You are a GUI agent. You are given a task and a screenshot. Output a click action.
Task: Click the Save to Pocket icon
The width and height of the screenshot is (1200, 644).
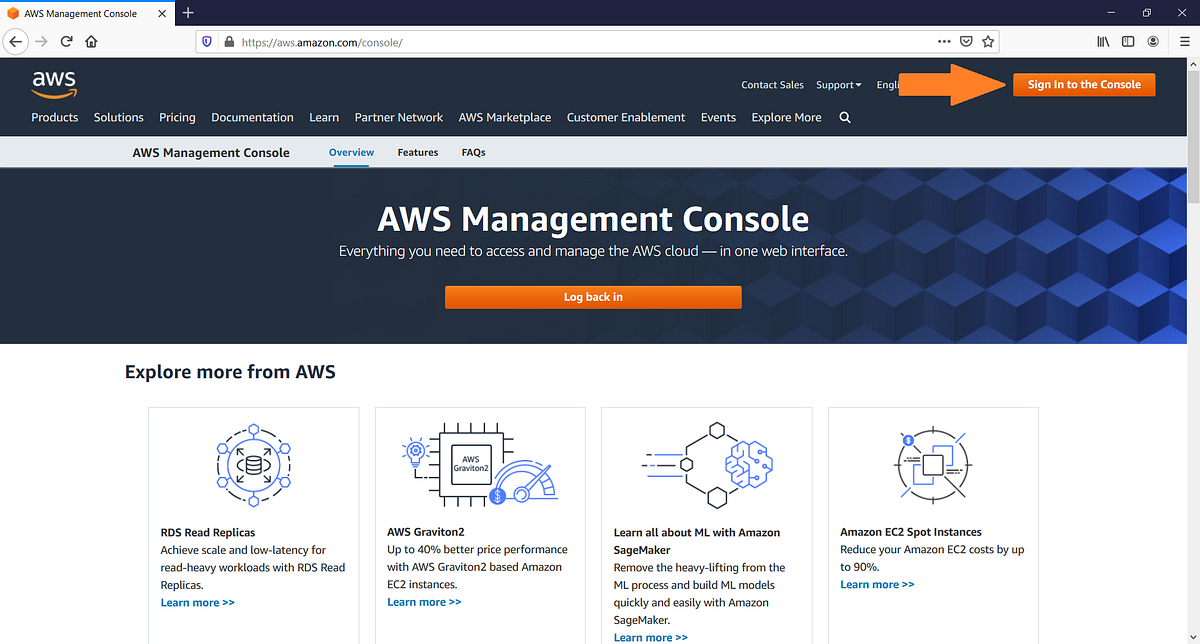click(x=966, y=42)
